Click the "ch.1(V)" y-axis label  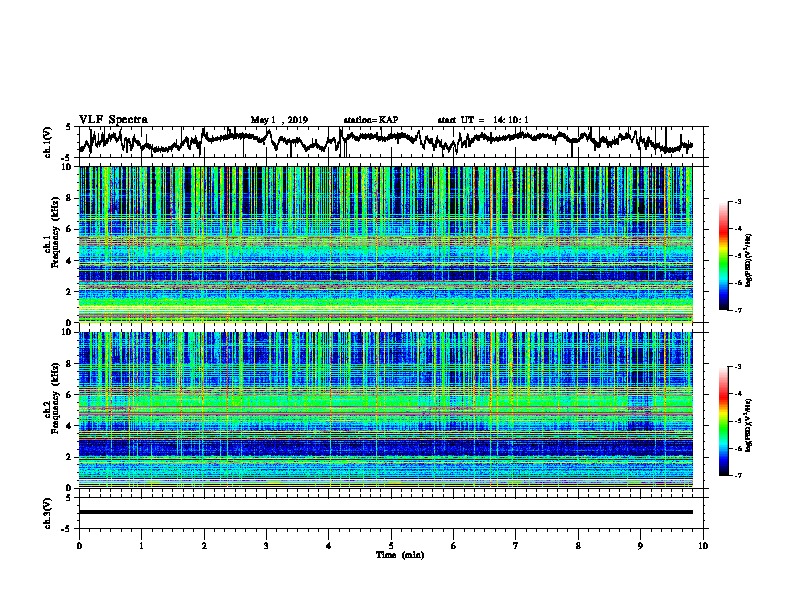pyautogui.click(x=48, y=141)
